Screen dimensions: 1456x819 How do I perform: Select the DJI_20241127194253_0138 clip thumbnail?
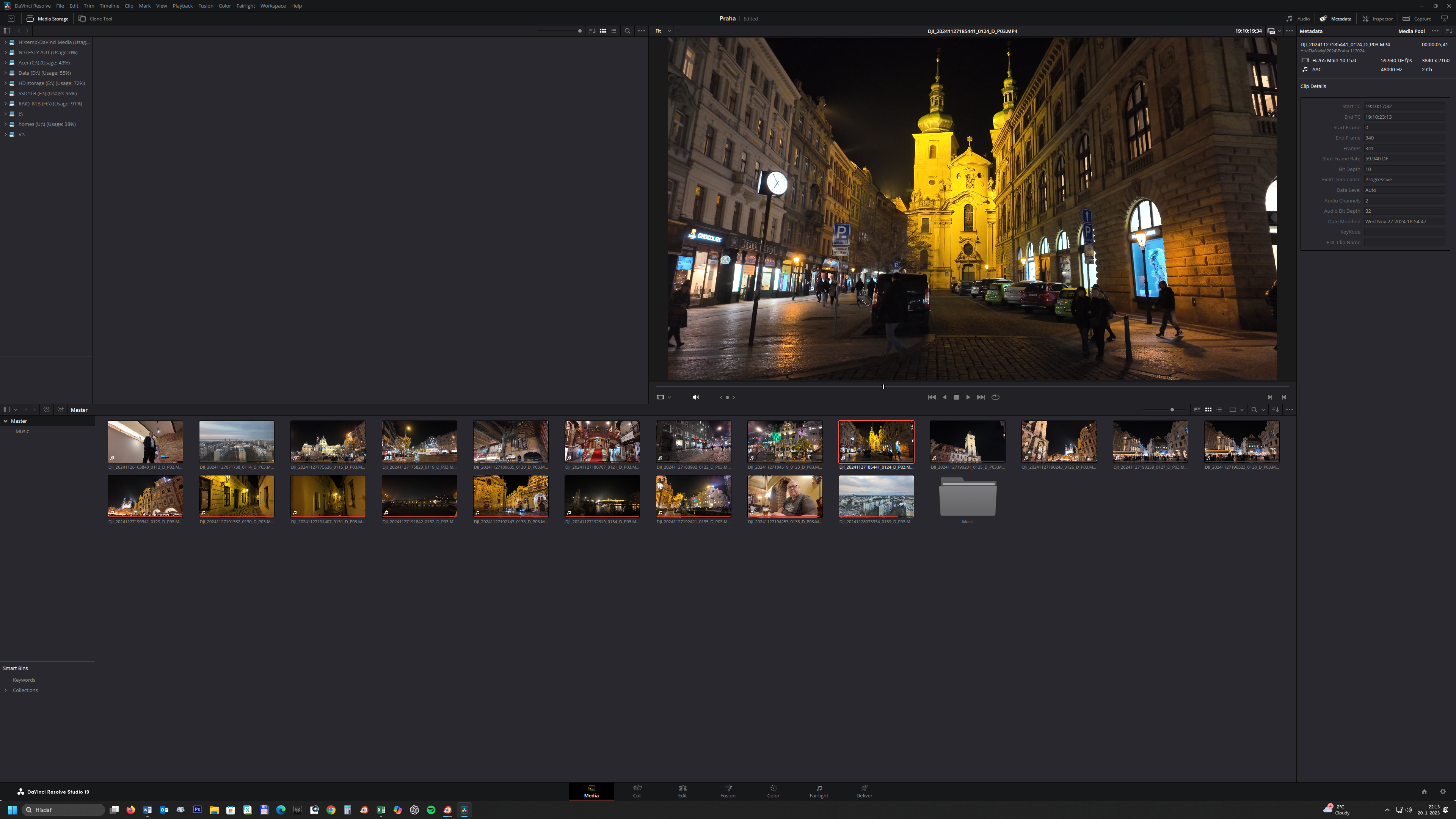coord(784,496)
